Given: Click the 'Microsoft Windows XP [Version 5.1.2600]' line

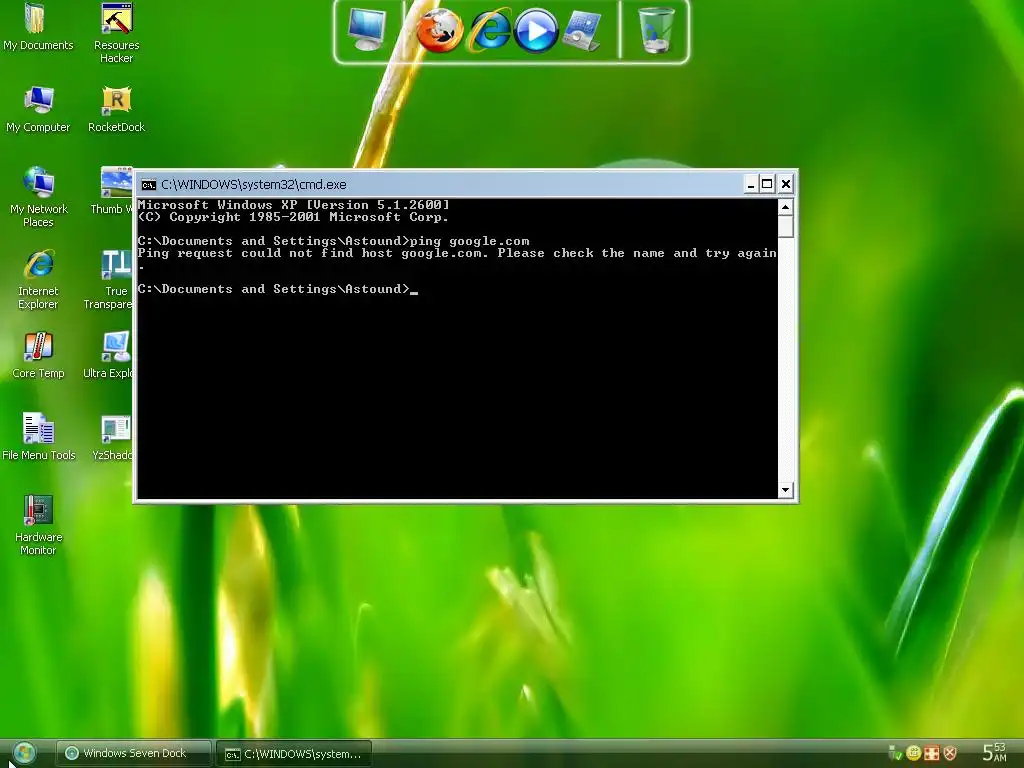Looking at the screenshot, I should 294,205.
